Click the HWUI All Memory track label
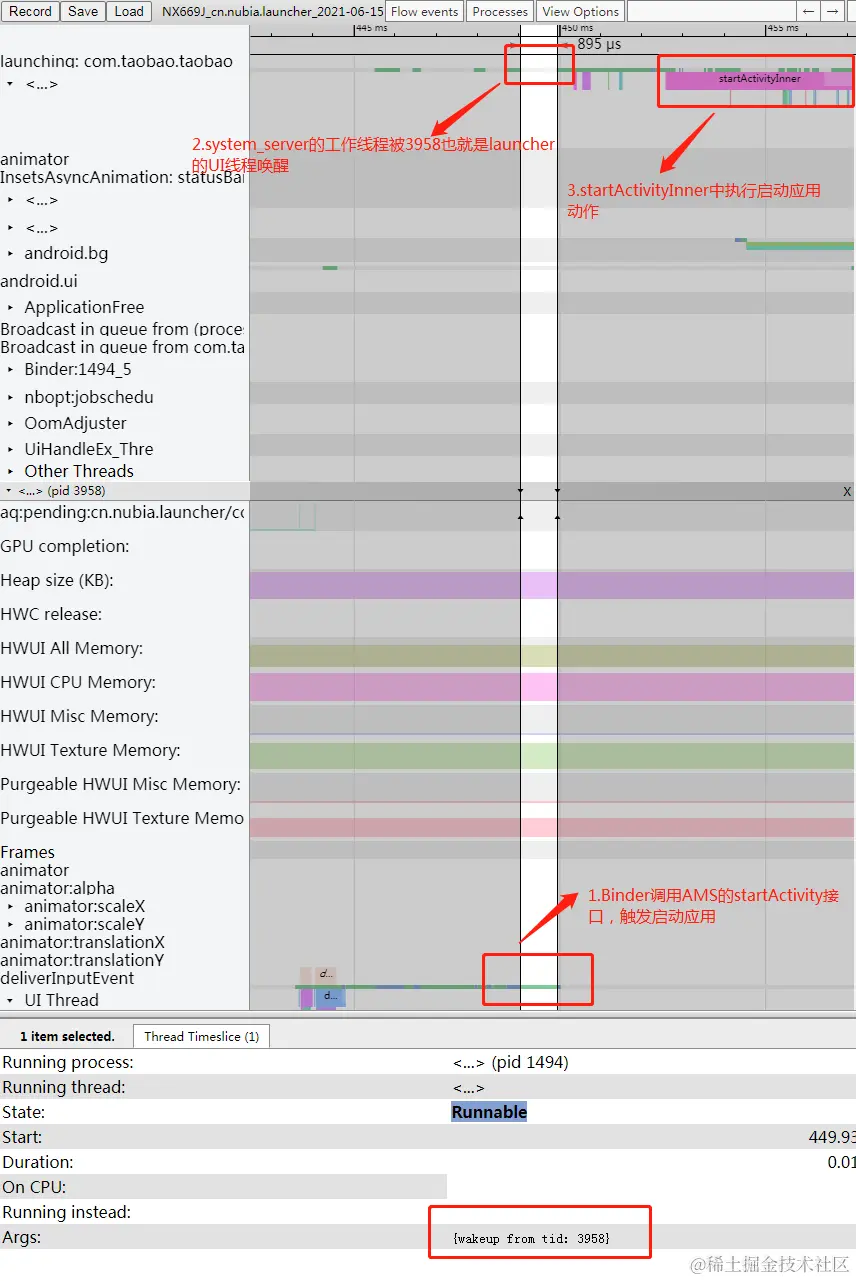Viewport: 856px width, 1281px height. pyautogui.click(x=71, y=648)
